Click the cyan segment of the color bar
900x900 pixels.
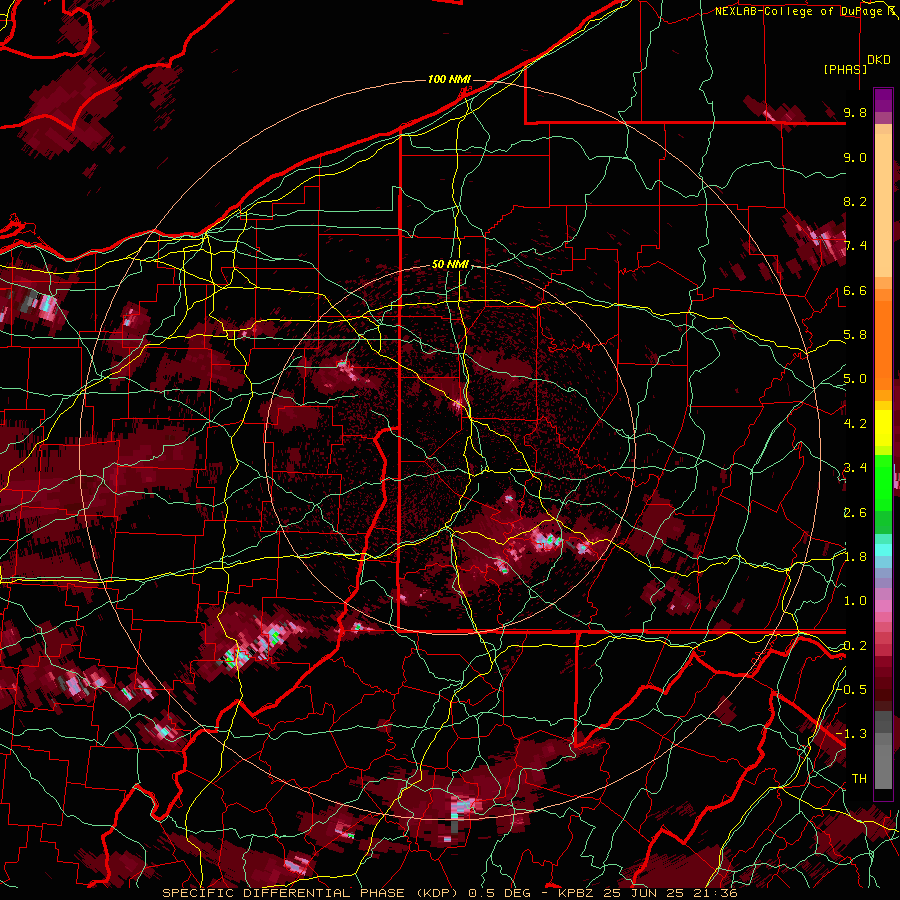(883, 549)
